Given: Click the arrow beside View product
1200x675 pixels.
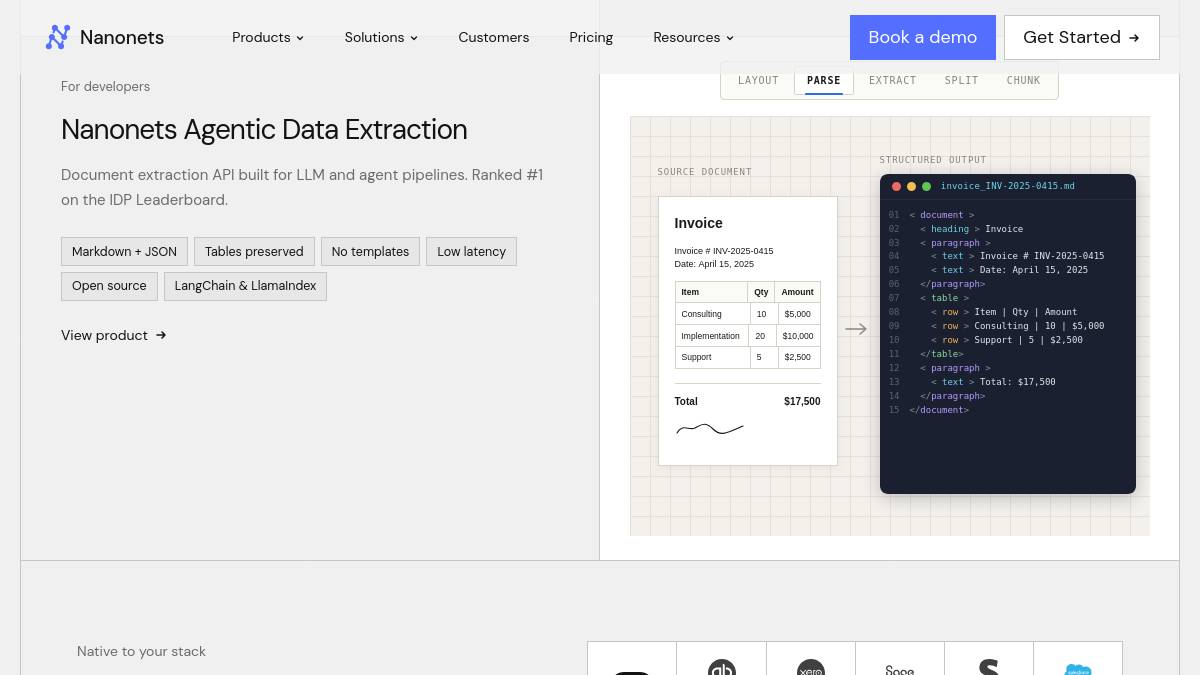Looking at the screenshot, I should point(161,335).
